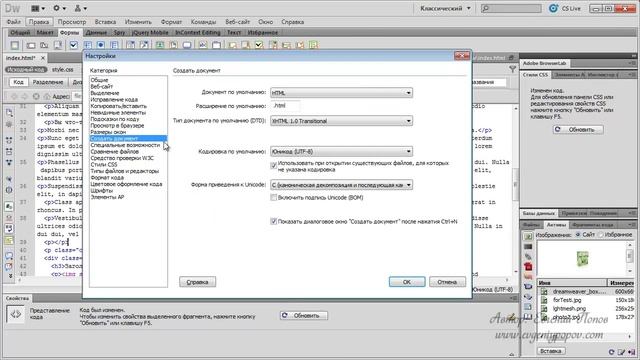Click Отмена in the Настройки dialog
This screenshot has height=360, width=640.
[447, 282]
